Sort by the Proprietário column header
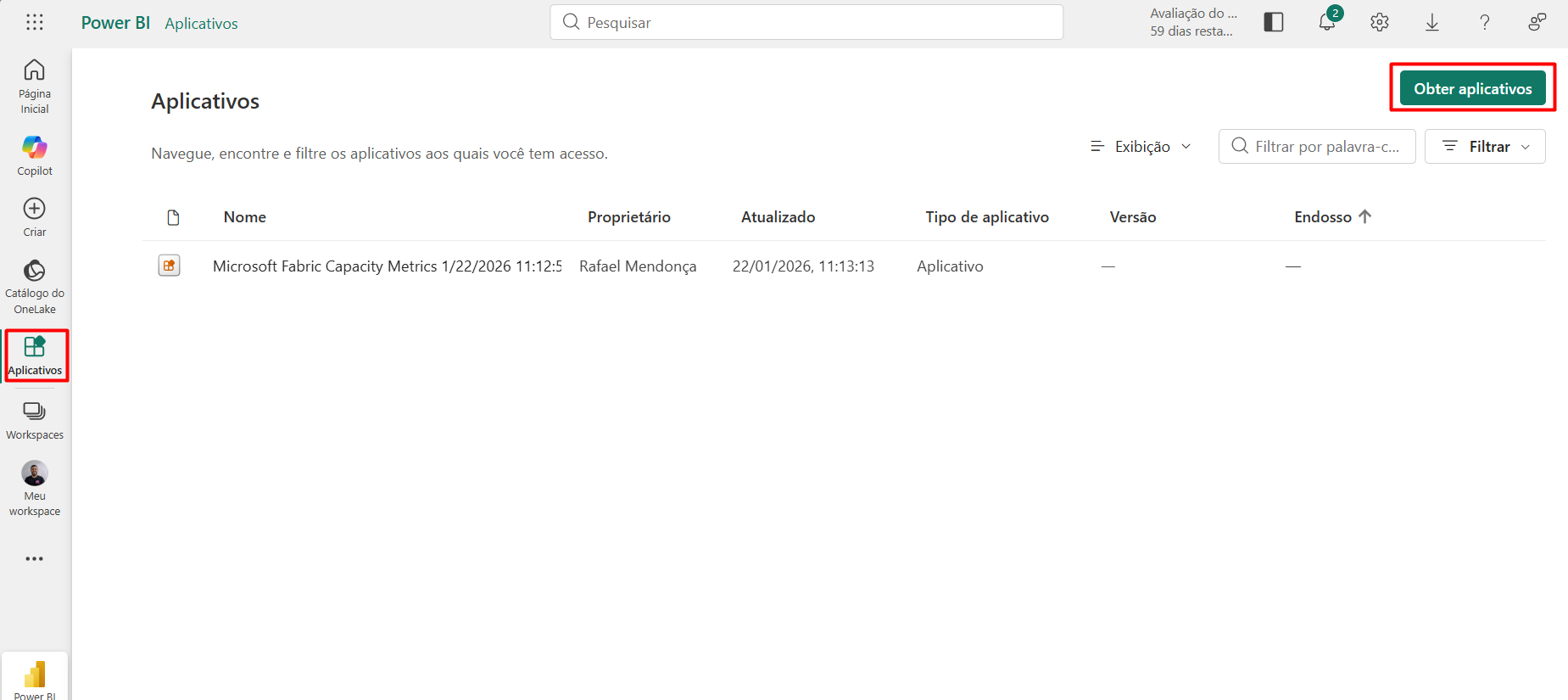Screen dimensions: 1568x700 [x=629, y=217]
